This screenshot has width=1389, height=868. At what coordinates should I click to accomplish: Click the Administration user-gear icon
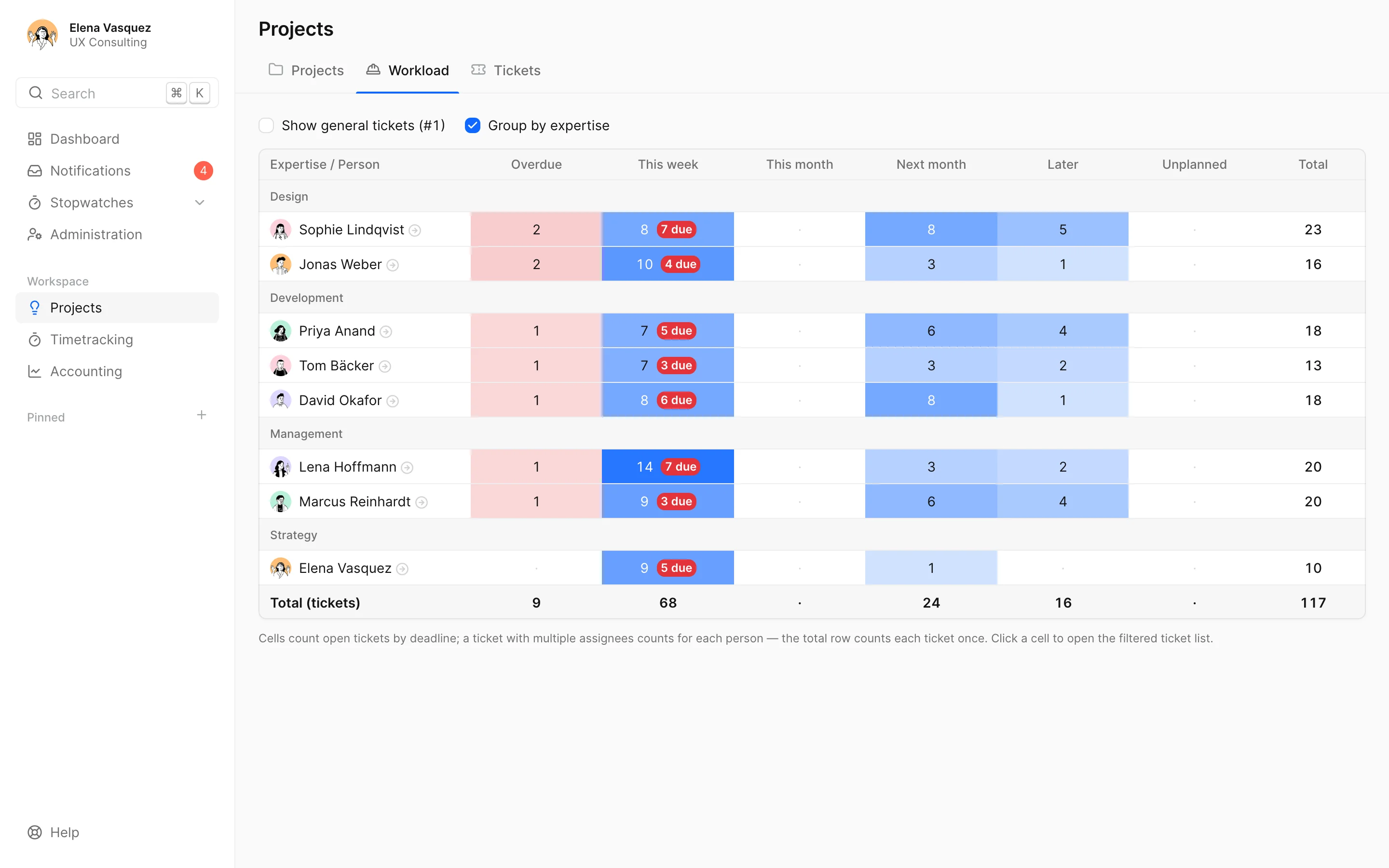tap(34, 234)
